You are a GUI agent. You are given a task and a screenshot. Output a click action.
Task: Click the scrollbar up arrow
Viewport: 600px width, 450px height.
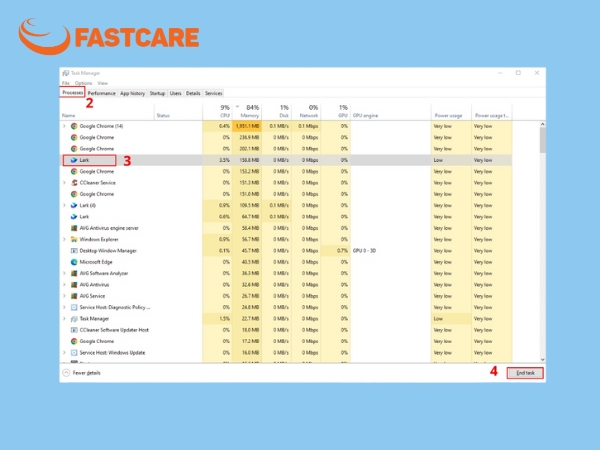coord(542,124)
